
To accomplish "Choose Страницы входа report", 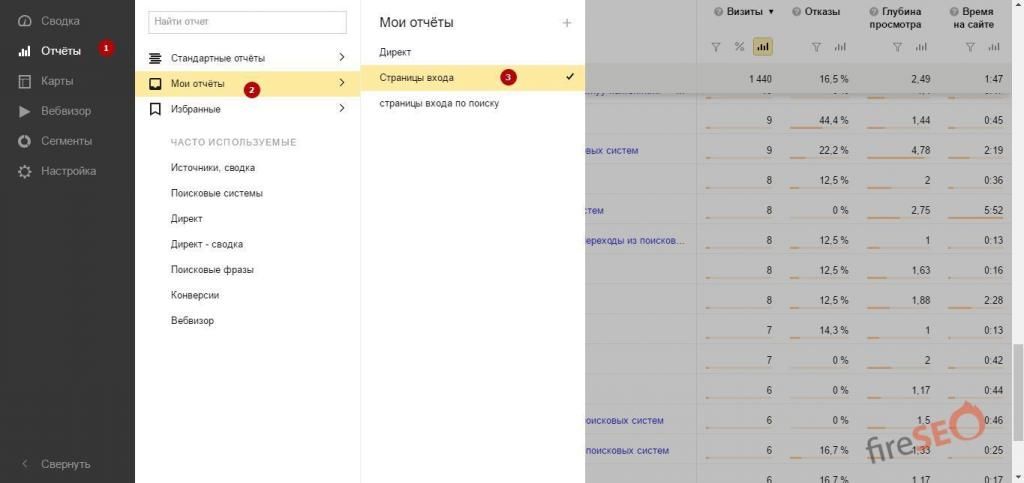I will 417,77.
